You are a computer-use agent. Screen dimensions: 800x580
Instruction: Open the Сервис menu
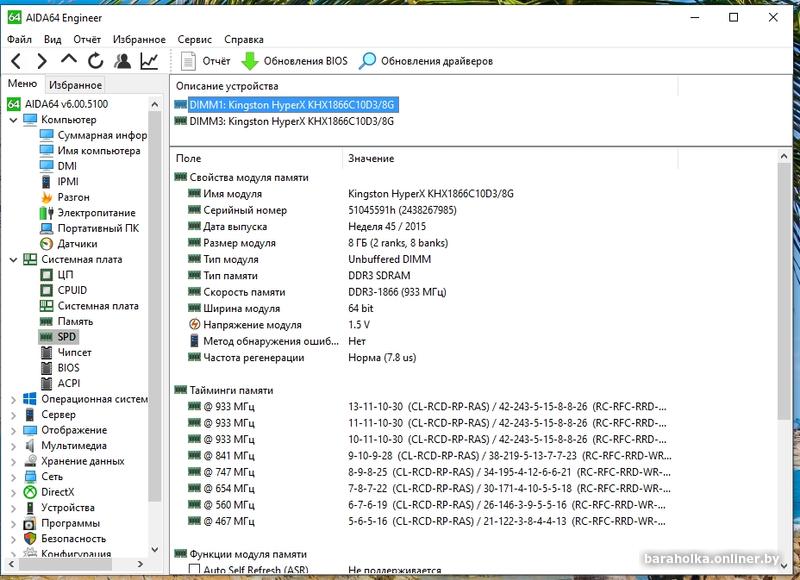(x=194, y=40)
